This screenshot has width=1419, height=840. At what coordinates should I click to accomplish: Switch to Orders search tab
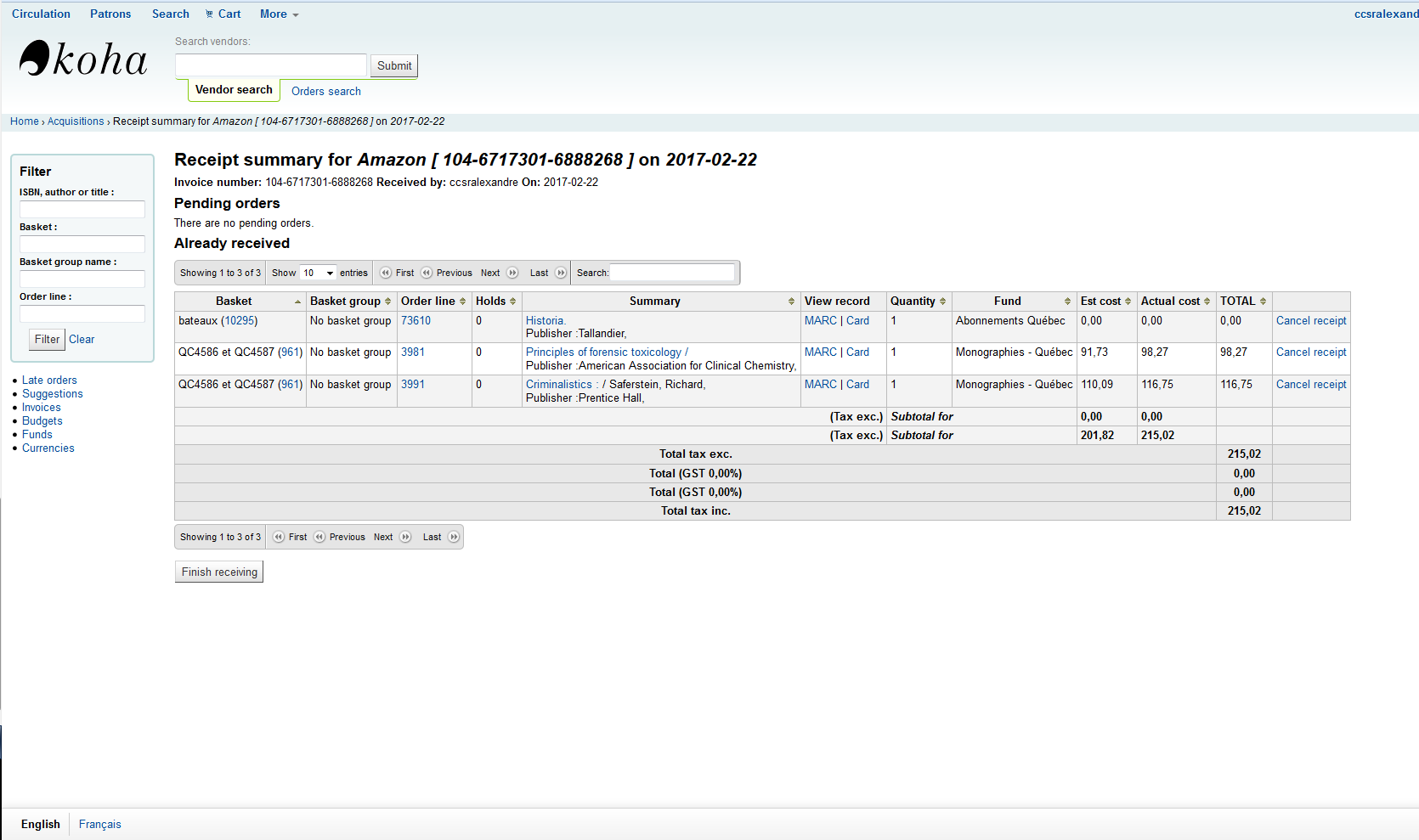point(325,92)
